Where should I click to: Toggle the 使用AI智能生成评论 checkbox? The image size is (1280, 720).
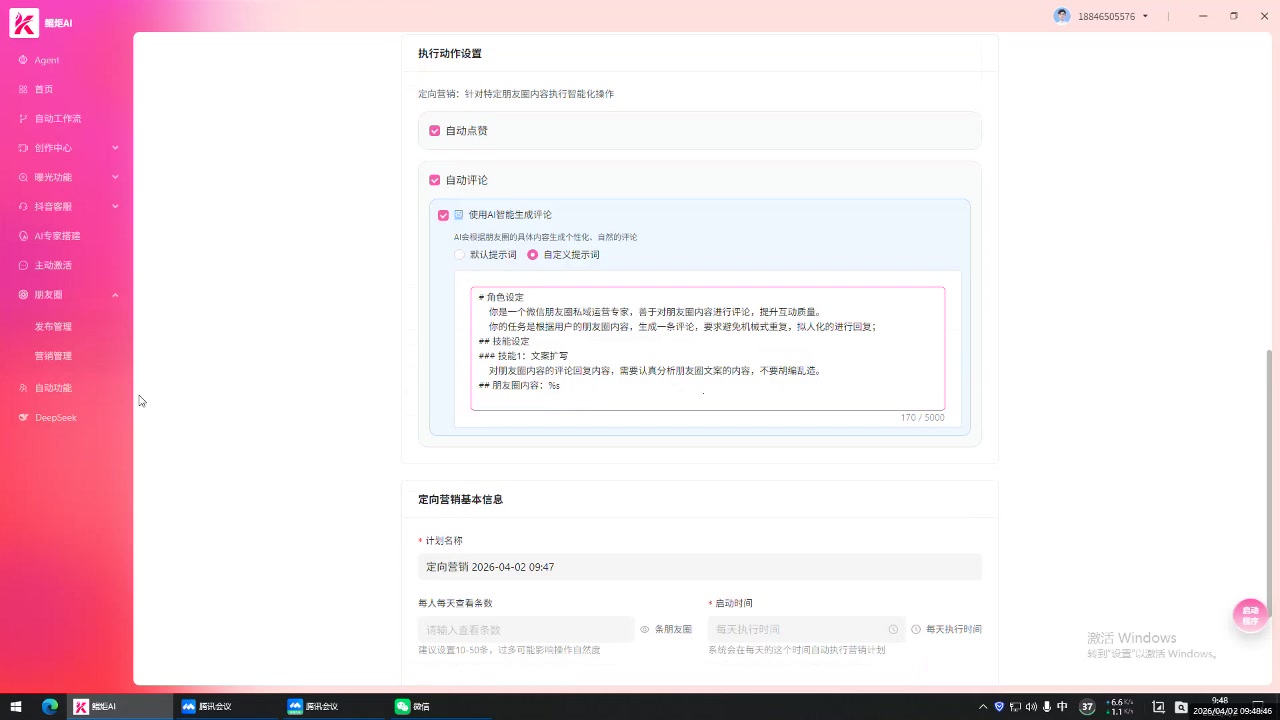[444, 215]
